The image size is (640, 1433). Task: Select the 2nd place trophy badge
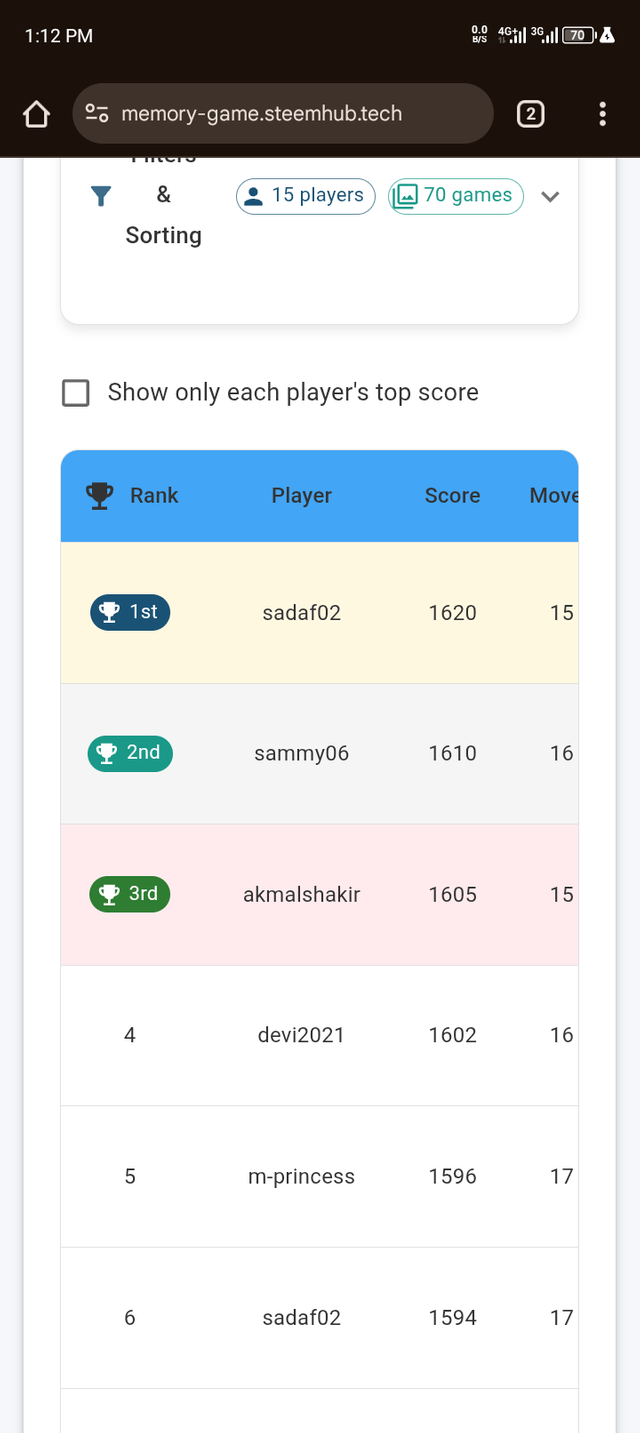pyautogui.click(x=130, y=753)
